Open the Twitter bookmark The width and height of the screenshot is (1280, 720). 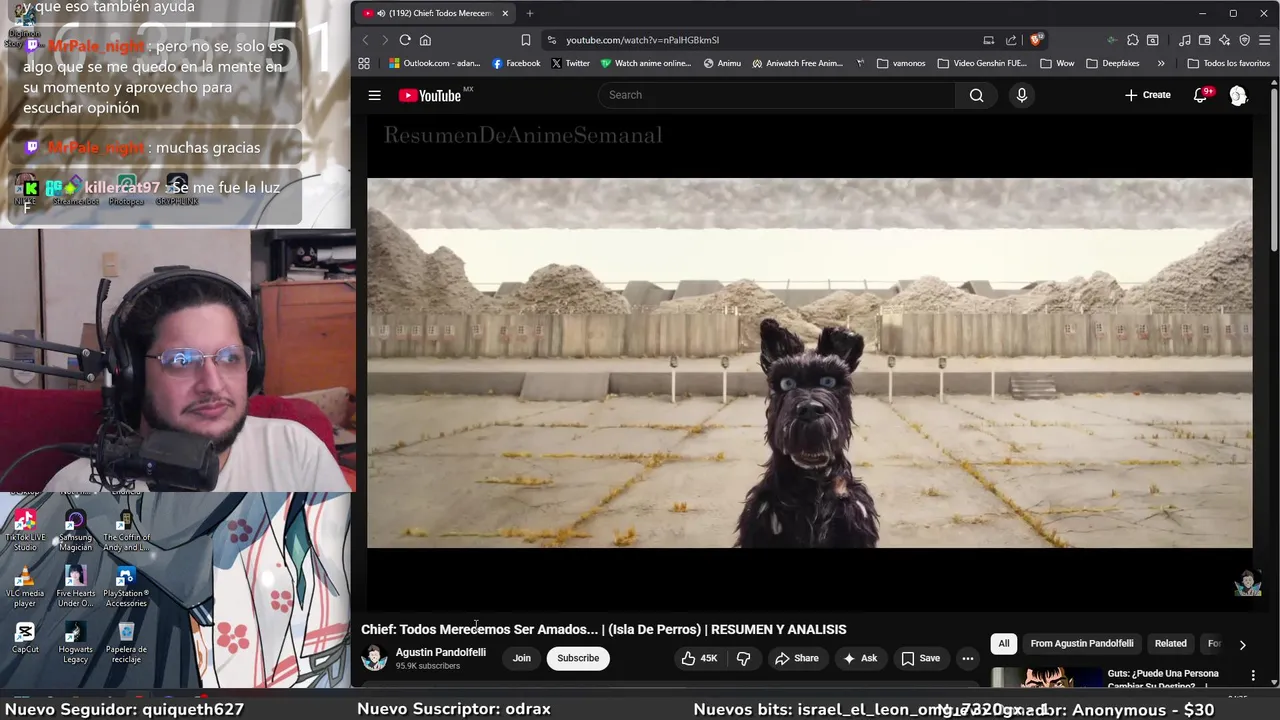(x=571, y=63)
